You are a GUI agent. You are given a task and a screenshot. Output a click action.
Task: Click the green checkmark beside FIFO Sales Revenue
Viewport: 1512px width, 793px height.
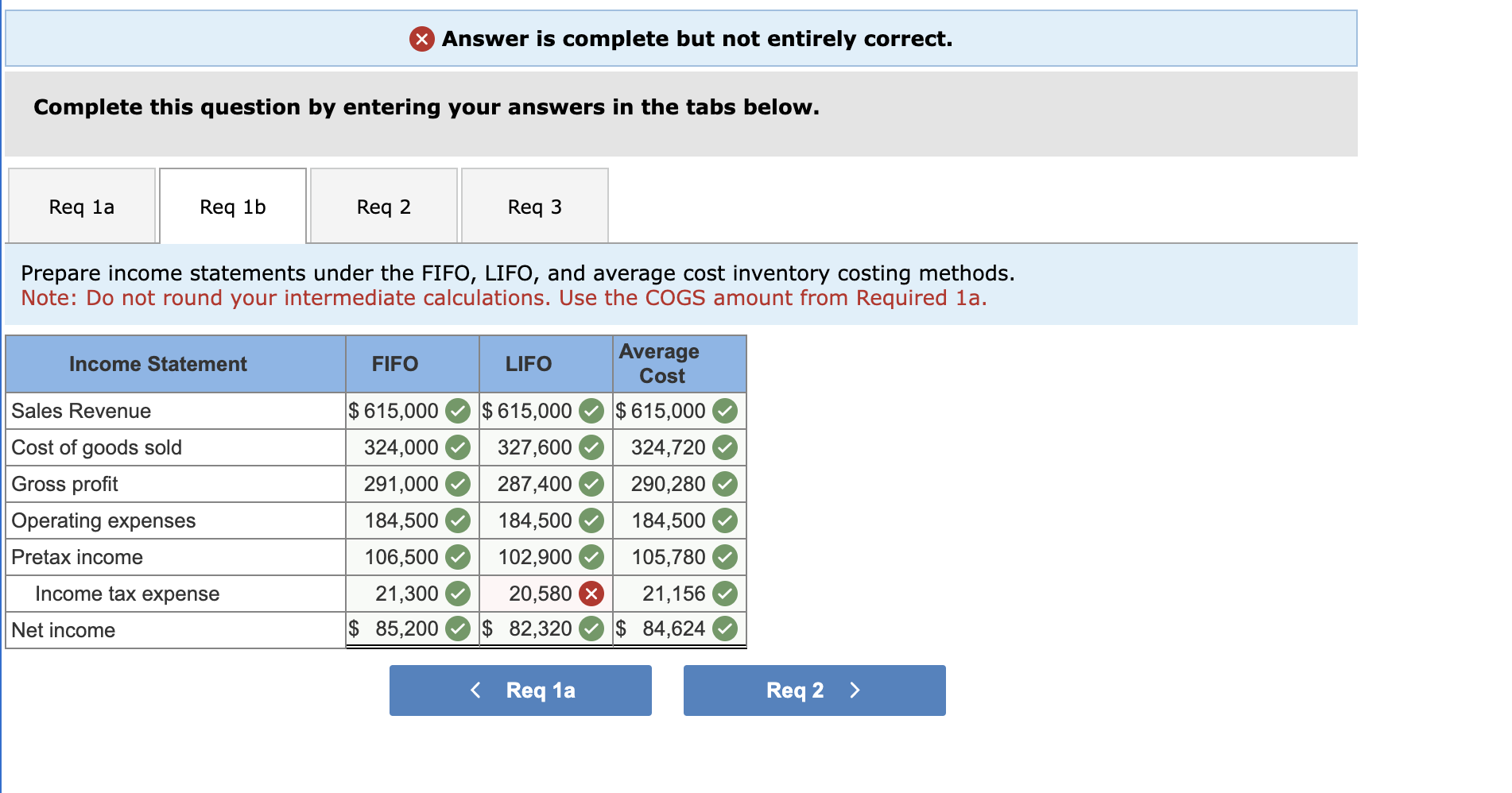coord(457,411)
